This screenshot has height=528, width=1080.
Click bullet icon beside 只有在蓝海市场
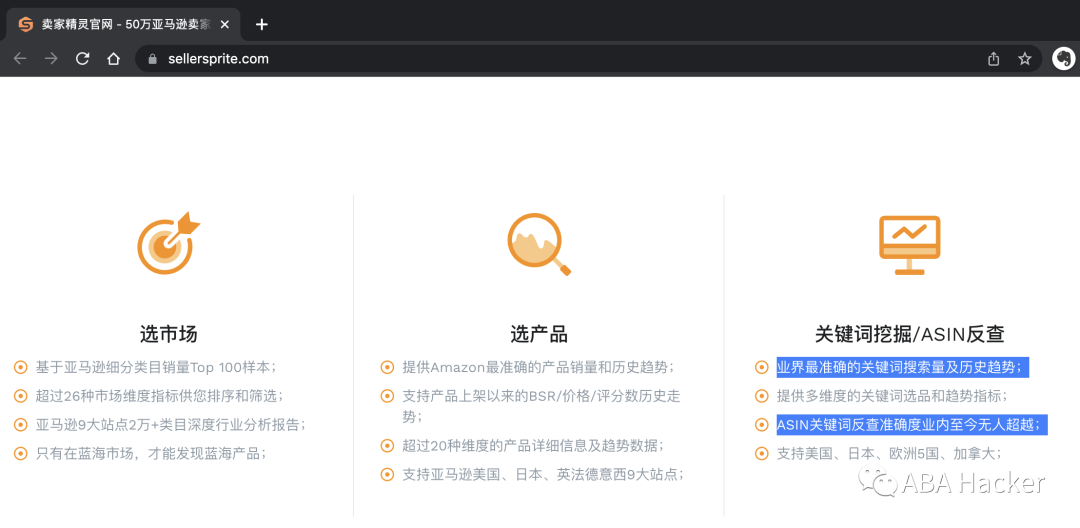(x=20, y=453)
